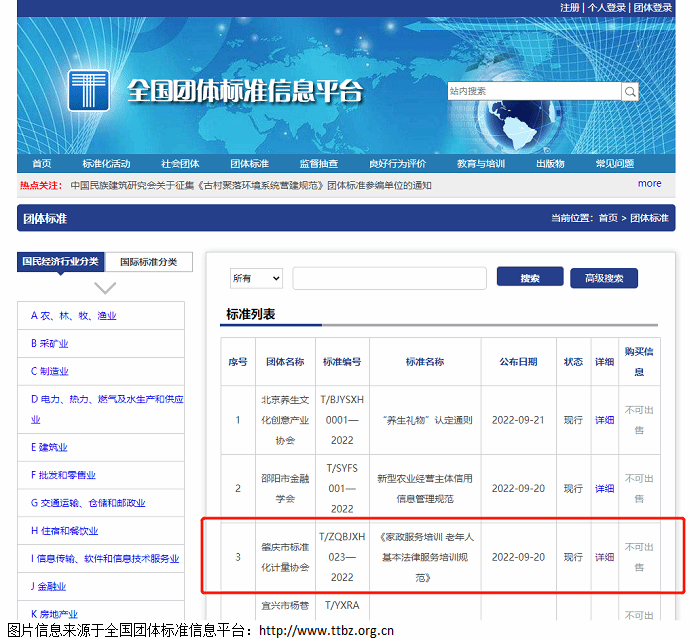Open 常见问题 menu item
This screenshot has width=700, height=639.
[615, 163]
